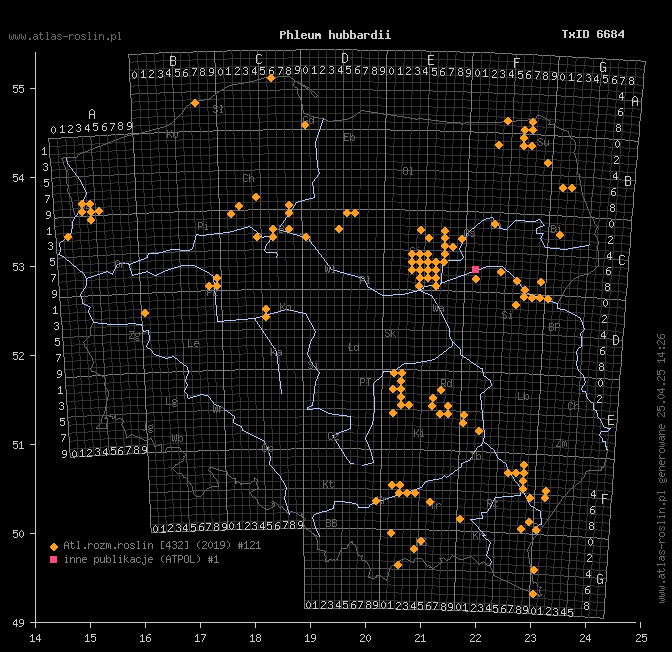Click latitude label 53 on left axis
Image resolution: width=672 pixels, height=652 pixels.
click(x=18, y=267)
